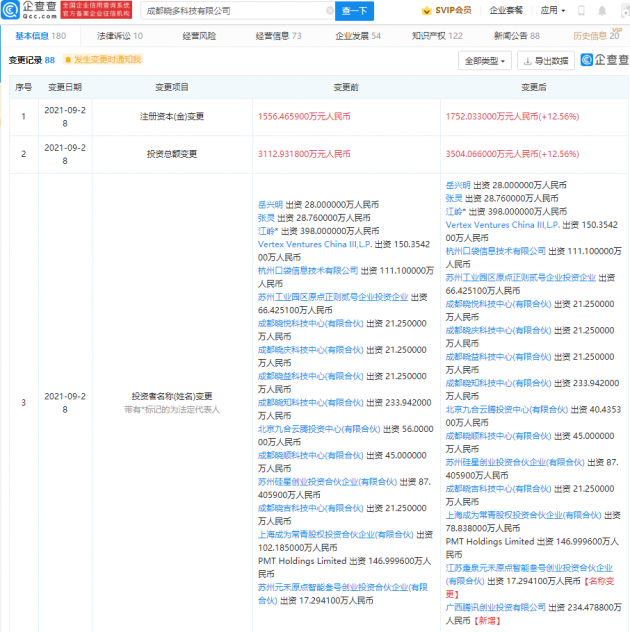Select the 注册资本(金)变更 row item
Viewport: 630px width, 632px height.
click(x=172, y=116)
